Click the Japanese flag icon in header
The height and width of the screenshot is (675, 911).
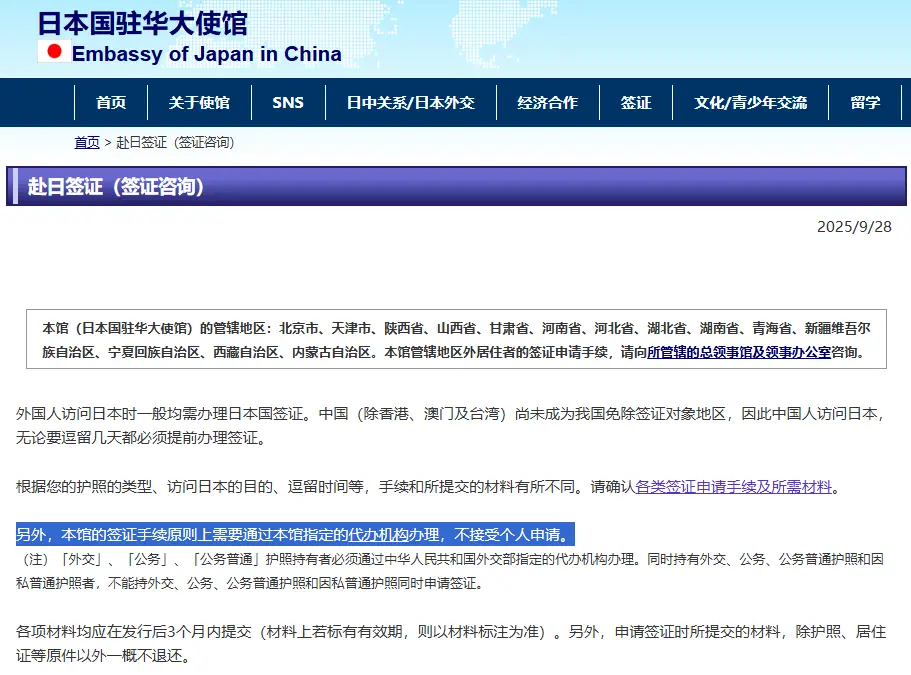54,51
